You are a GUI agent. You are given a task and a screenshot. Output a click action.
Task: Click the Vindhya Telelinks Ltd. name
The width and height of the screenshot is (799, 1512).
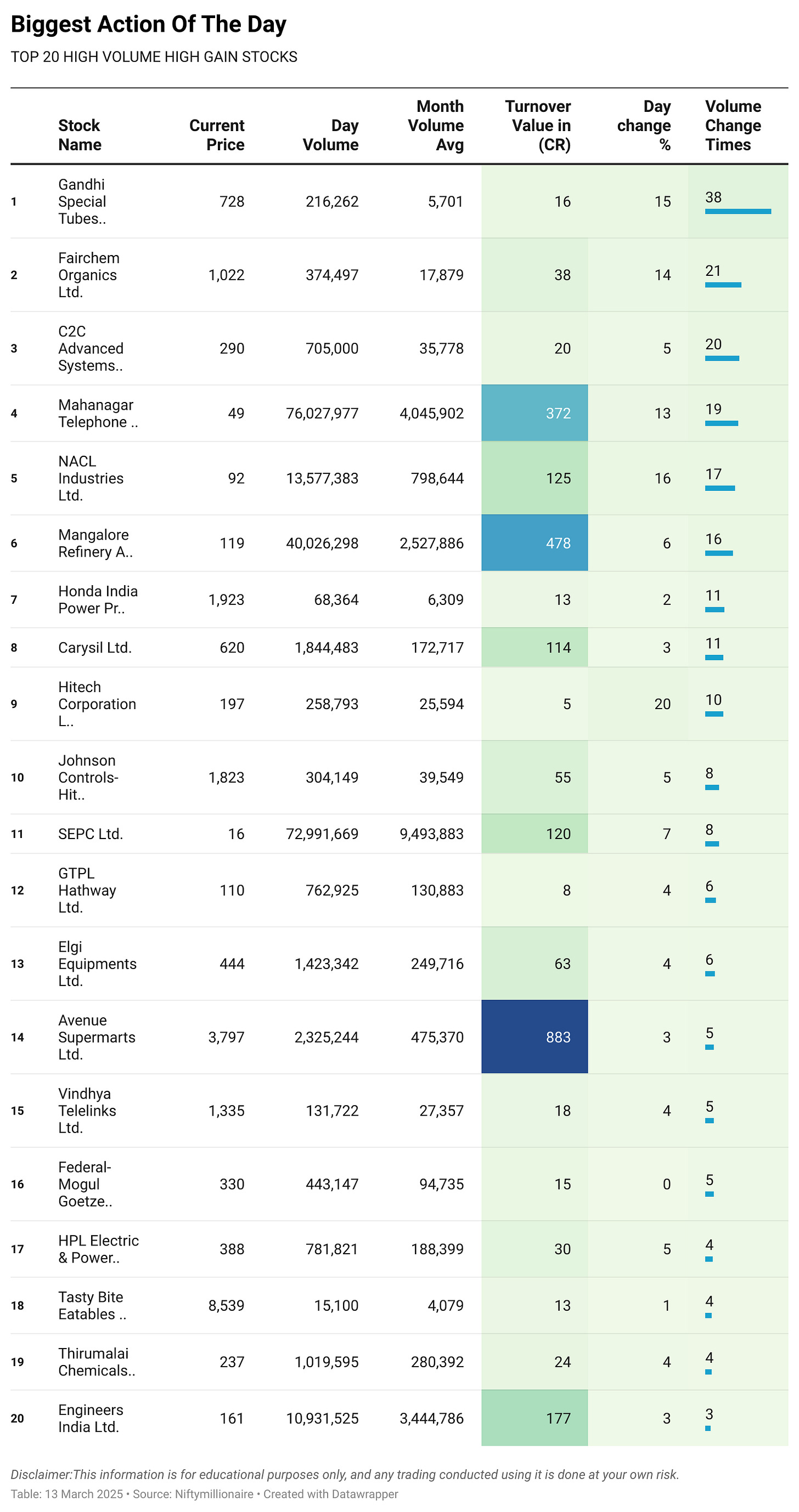[x=87, y=1110]
